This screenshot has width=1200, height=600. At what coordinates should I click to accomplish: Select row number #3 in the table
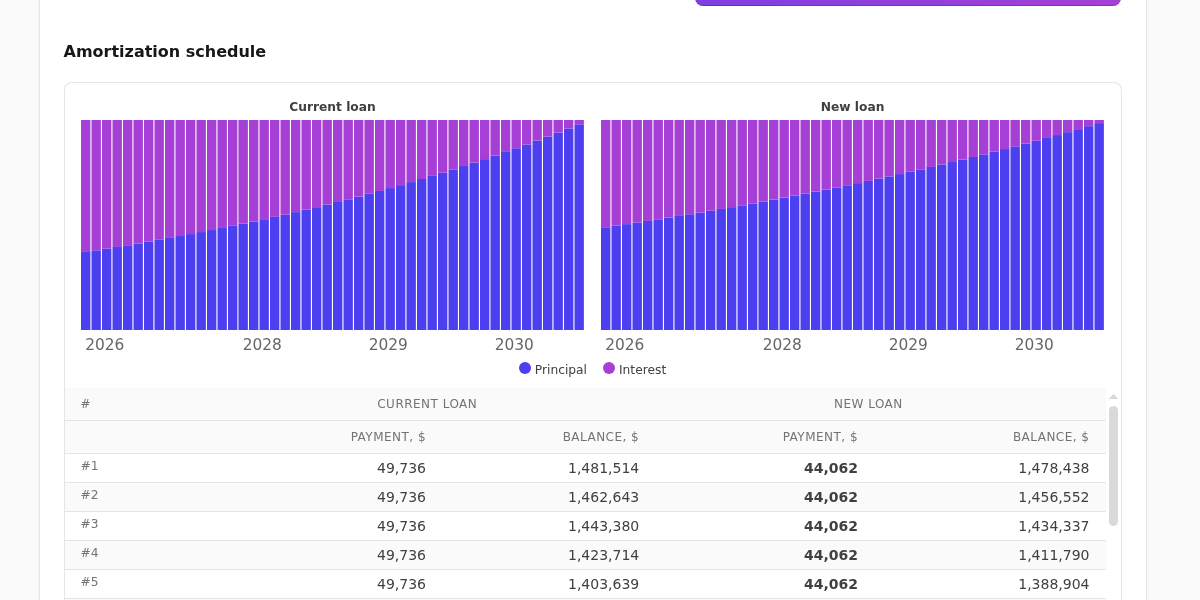(x=90, y=524)
